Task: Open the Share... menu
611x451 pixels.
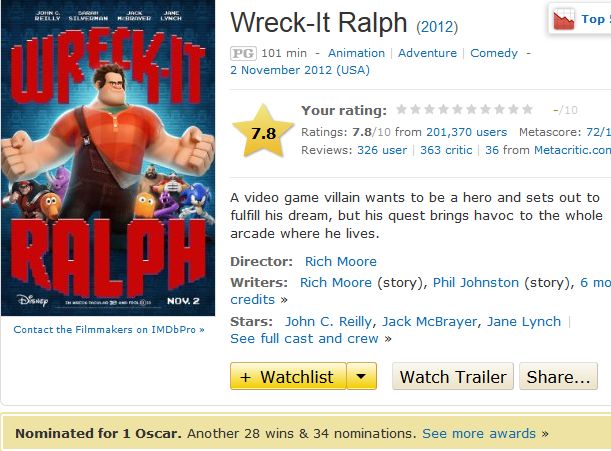Action: point(558,376)
